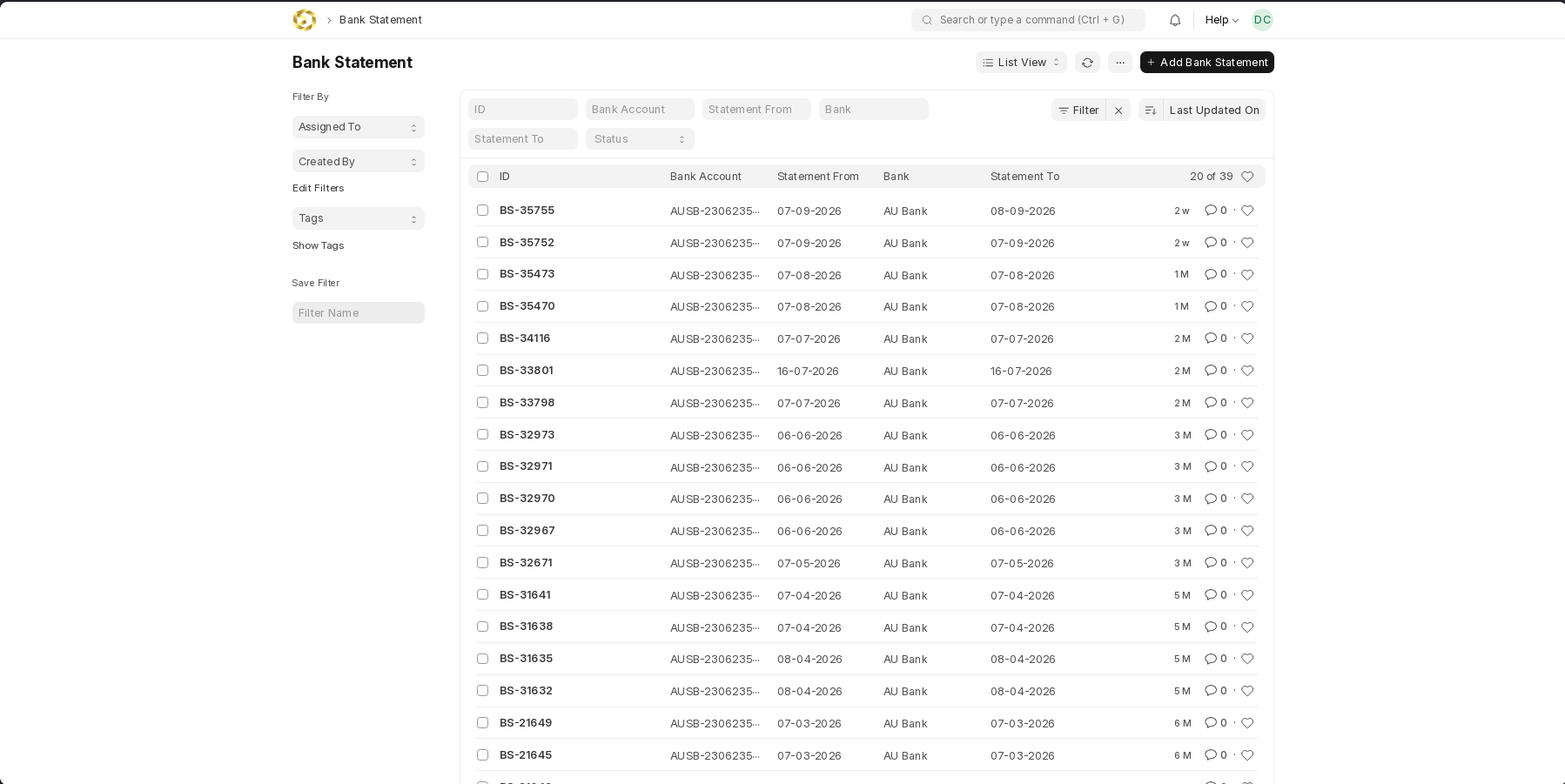
Task: Open the DC user avatar menu
Action: click(x=1262, y=20)
